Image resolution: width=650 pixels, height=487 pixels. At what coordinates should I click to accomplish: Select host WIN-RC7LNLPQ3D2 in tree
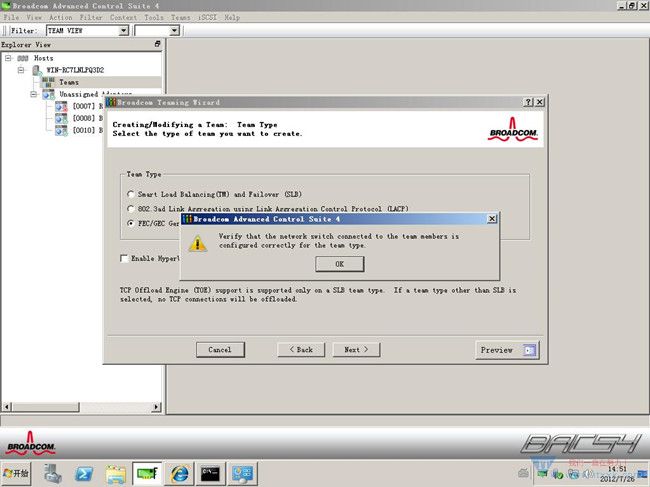tap(75, 70)
